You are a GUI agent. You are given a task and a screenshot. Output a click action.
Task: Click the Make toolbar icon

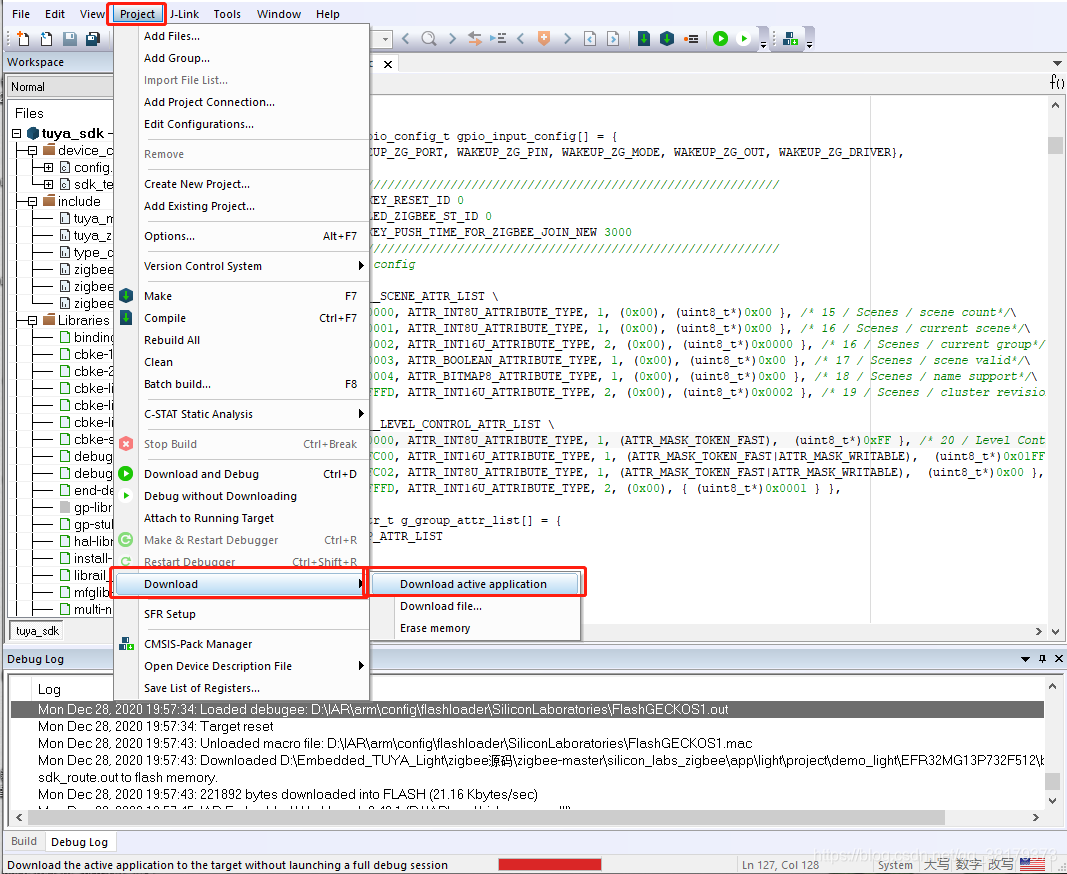coord(667,39)
